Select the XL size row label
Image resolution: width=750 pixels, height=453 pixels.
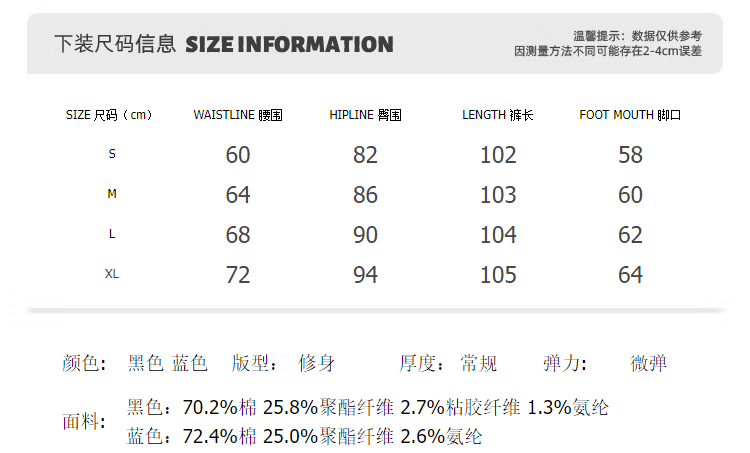(112, 274)
